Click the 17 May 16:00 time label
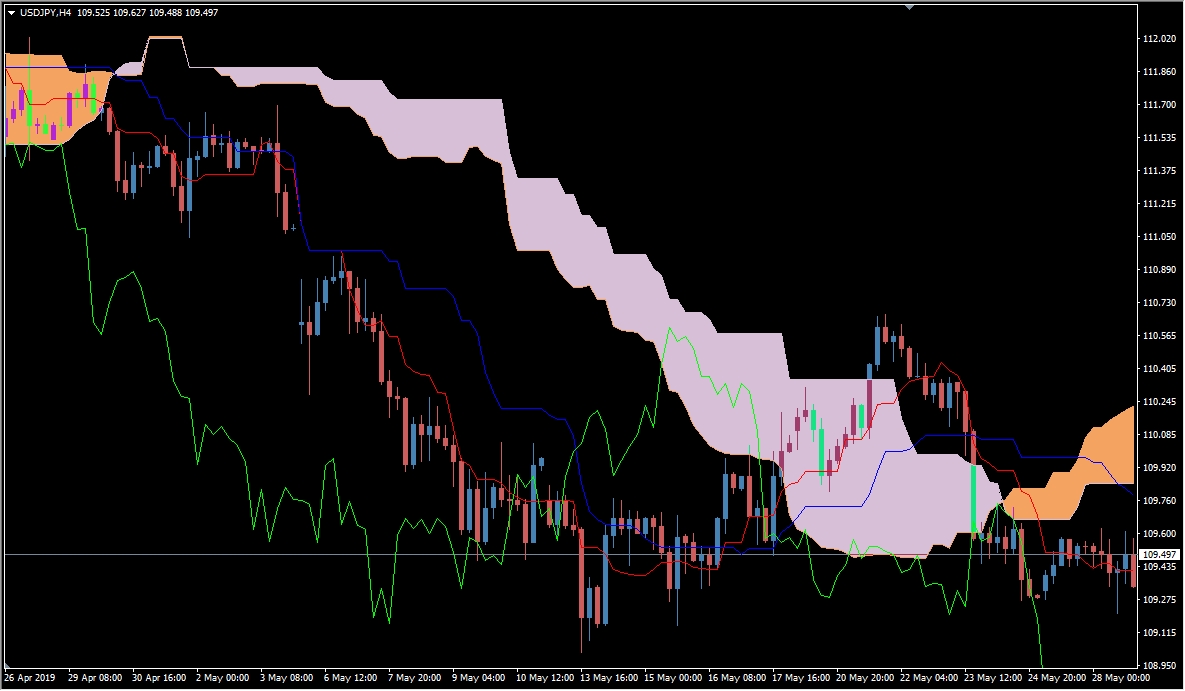The height and width of the screenshot is (691, 1185). 801,678
